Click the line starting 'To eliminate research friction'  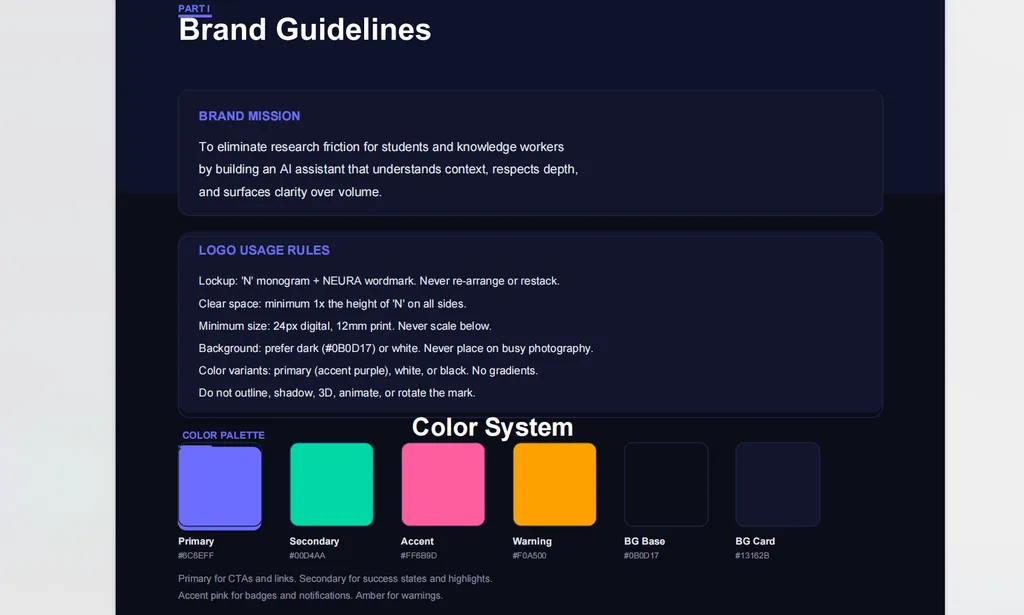pos(381,147)
